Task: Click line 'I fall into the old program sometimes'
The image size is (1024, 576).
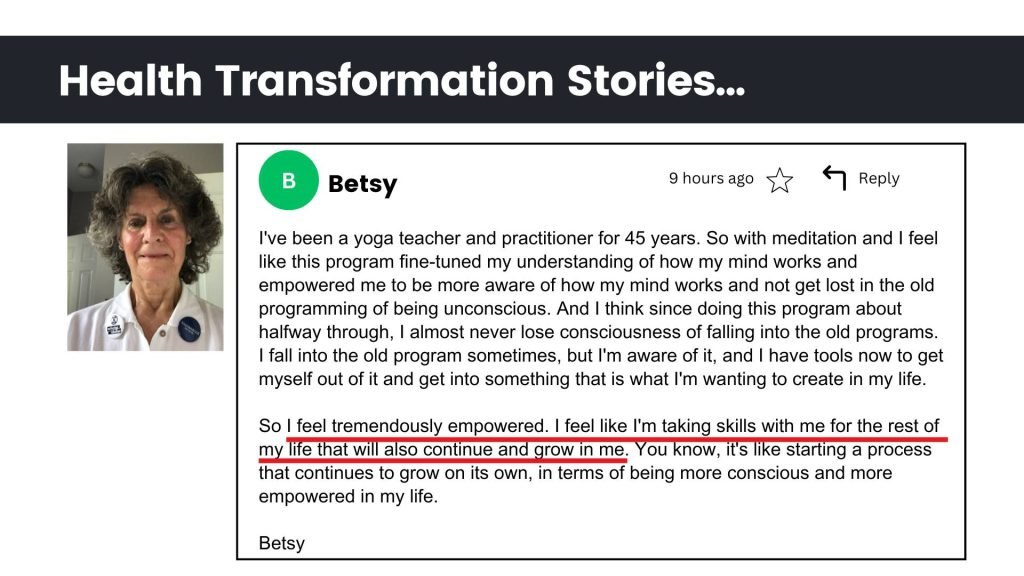Action: coord(601,355)
